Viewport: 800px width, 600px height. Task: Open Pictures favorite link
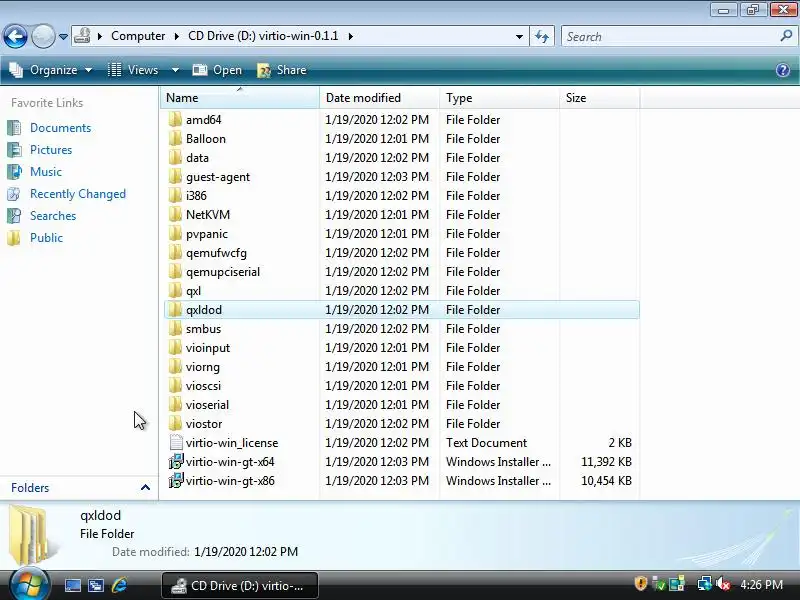point(51,149)
